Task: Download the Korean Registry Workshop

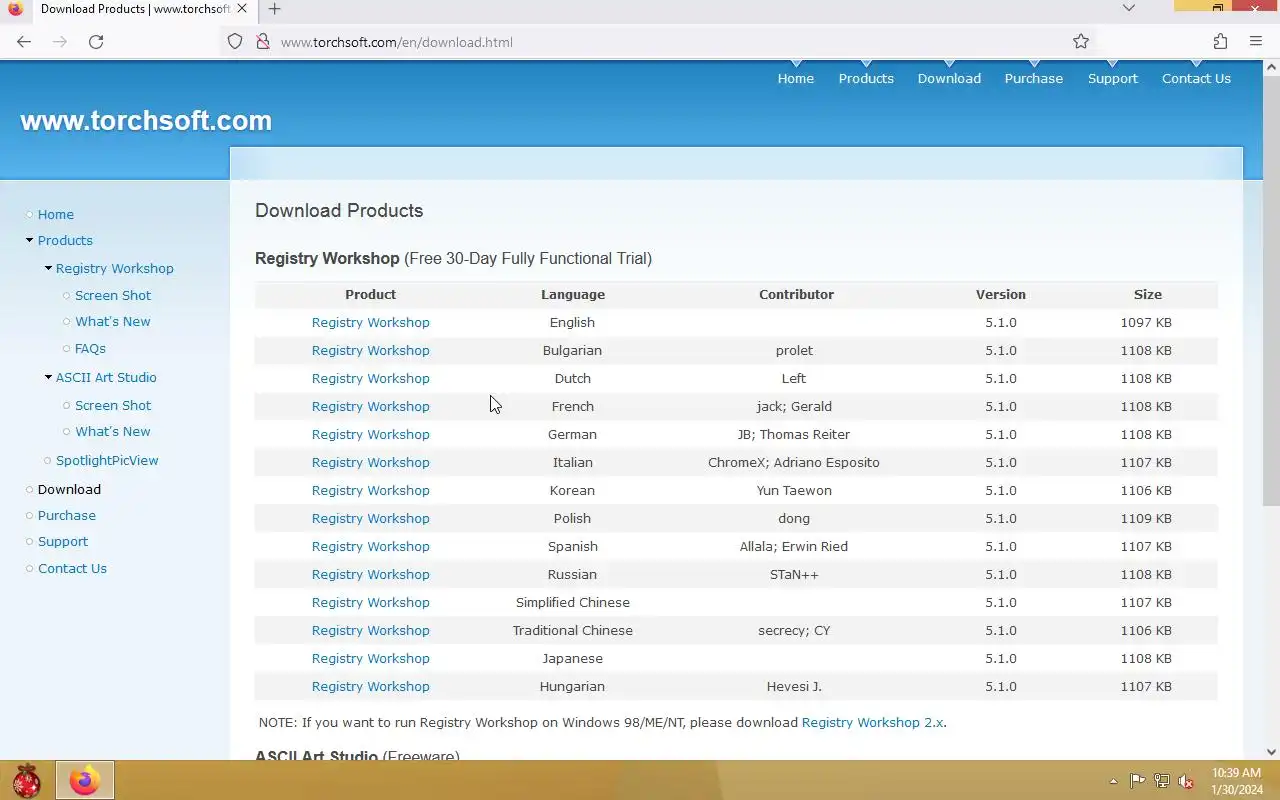Action: [370, 490]
